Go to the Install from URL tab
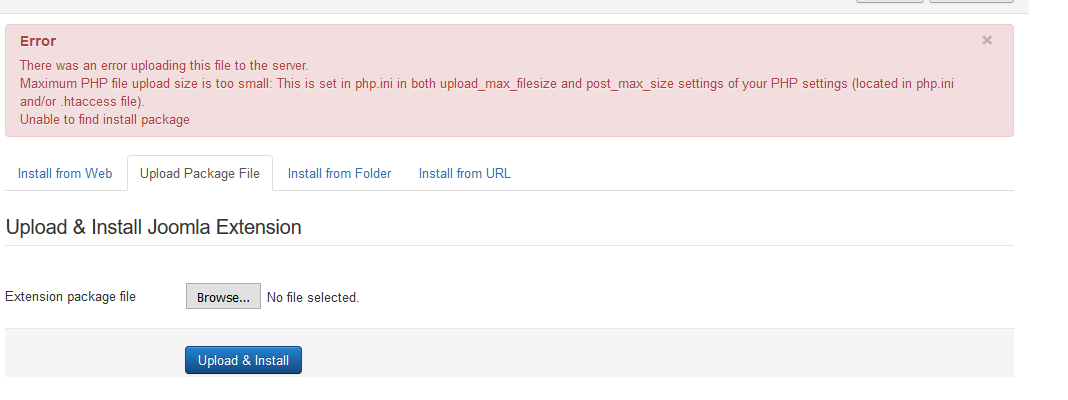Viewport: 1068px width, 400px height. tap(464, 173)
